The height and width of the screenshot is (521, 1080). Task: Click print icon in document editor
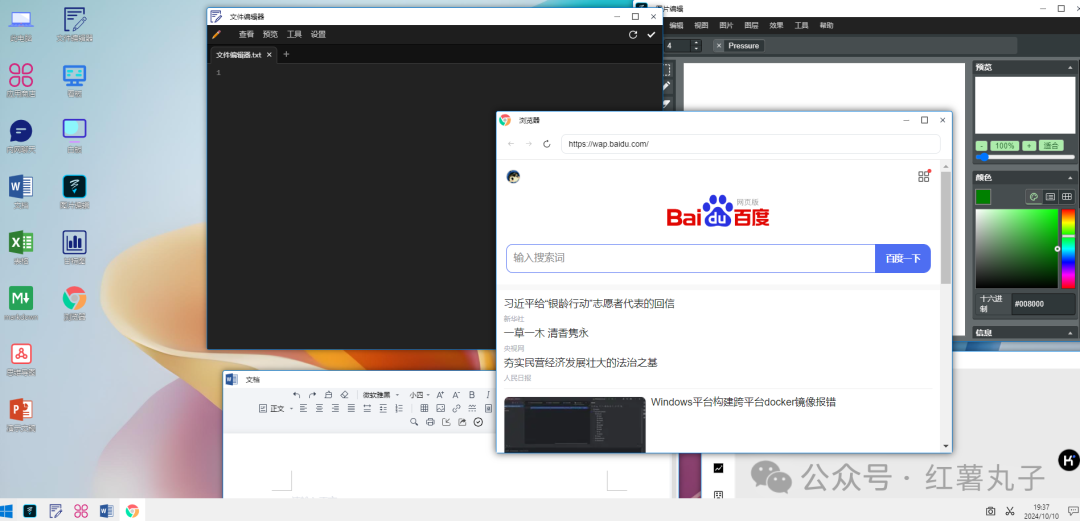[430, 422]
